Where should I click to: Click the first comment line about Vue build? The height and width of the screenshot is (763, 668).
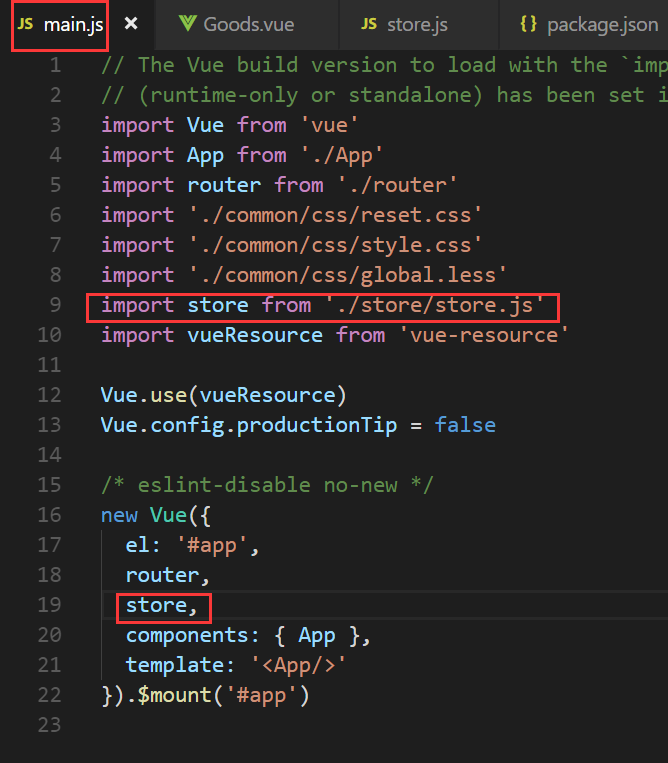pyautogui.click(x=384, y=65)
